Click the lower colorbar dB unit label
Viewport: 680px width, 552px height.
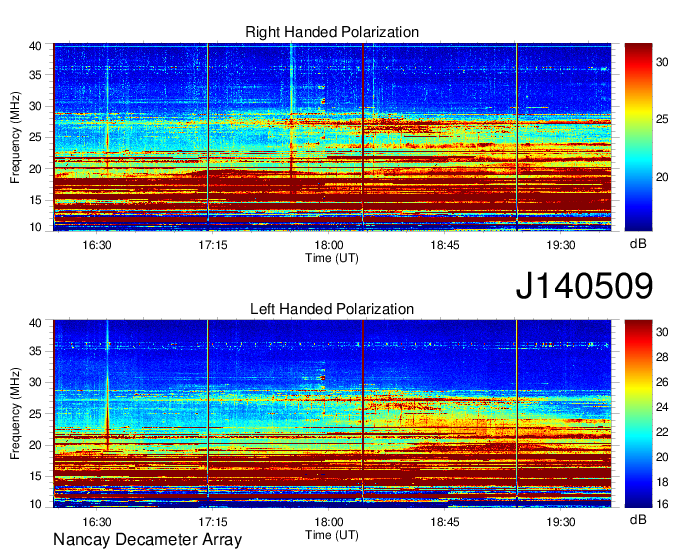(638, 519)
